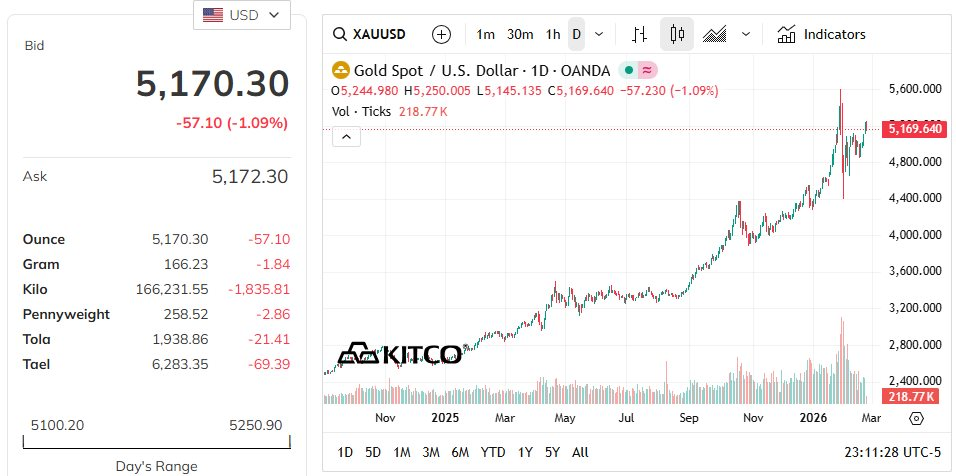This screenshot has height=476, width=956.
Task: Open the USD currency dropdown
Action: [242, 15]
